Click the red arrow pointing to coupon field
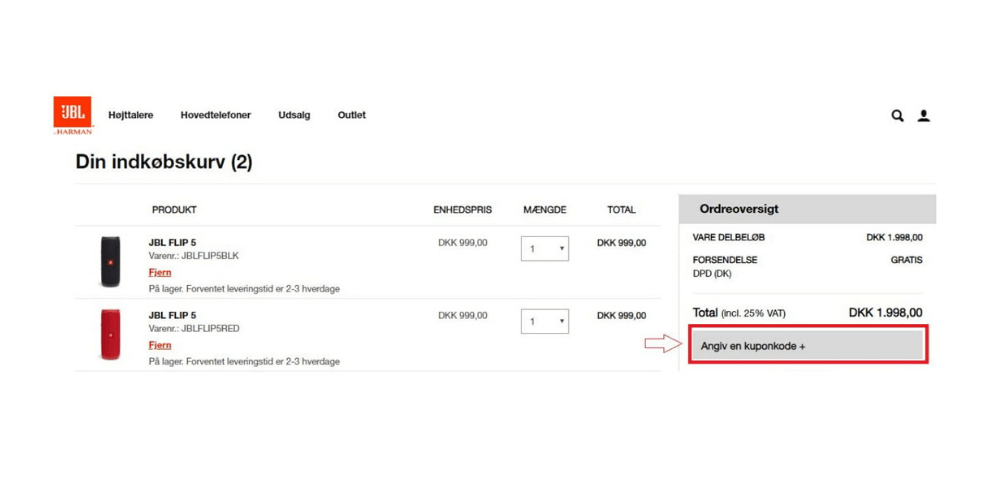This screenshot has width=1000, height=500. pos(662,345)
